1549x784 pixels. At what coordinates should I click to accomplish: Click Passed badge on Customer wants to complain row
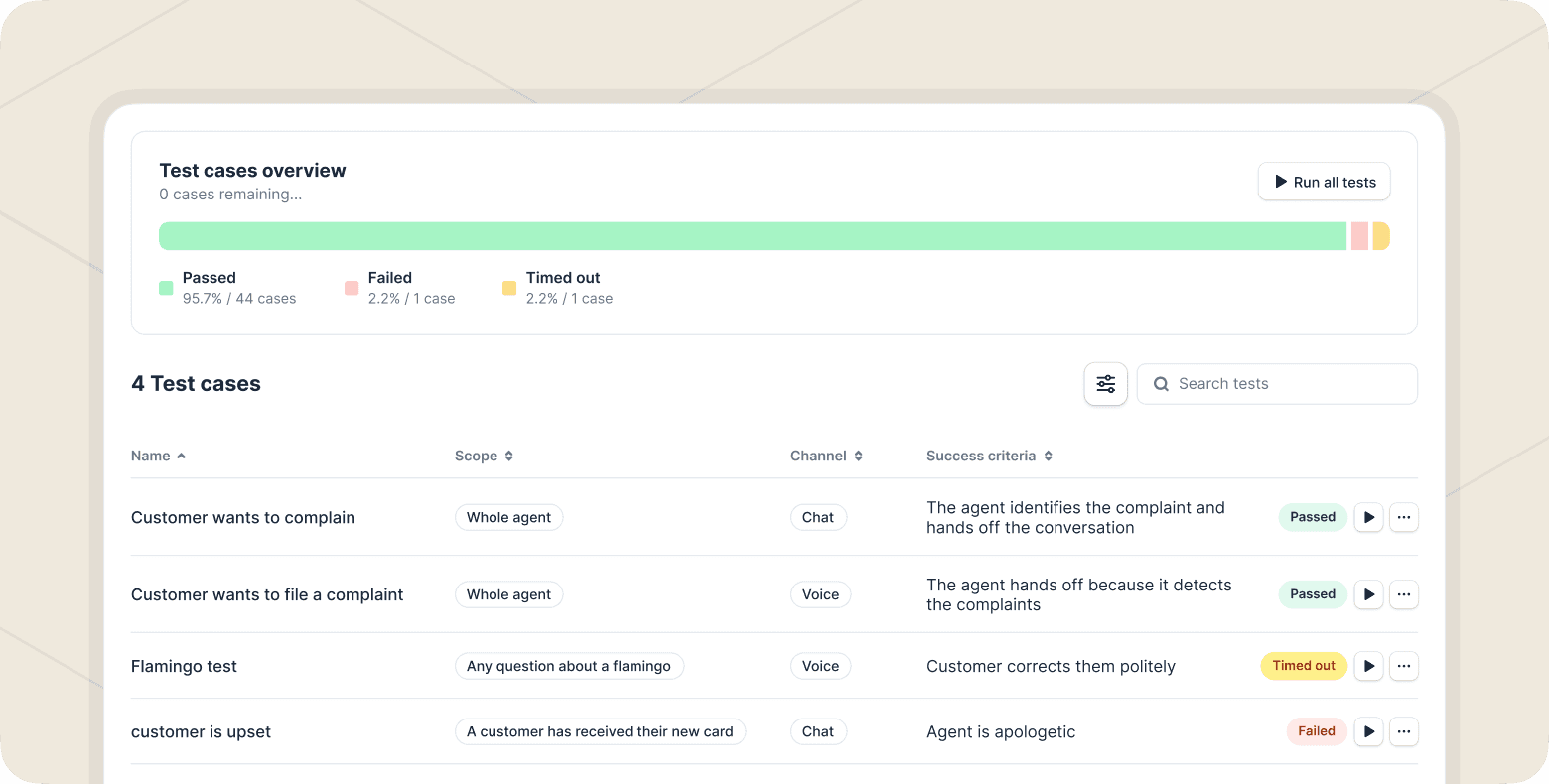1313,517
